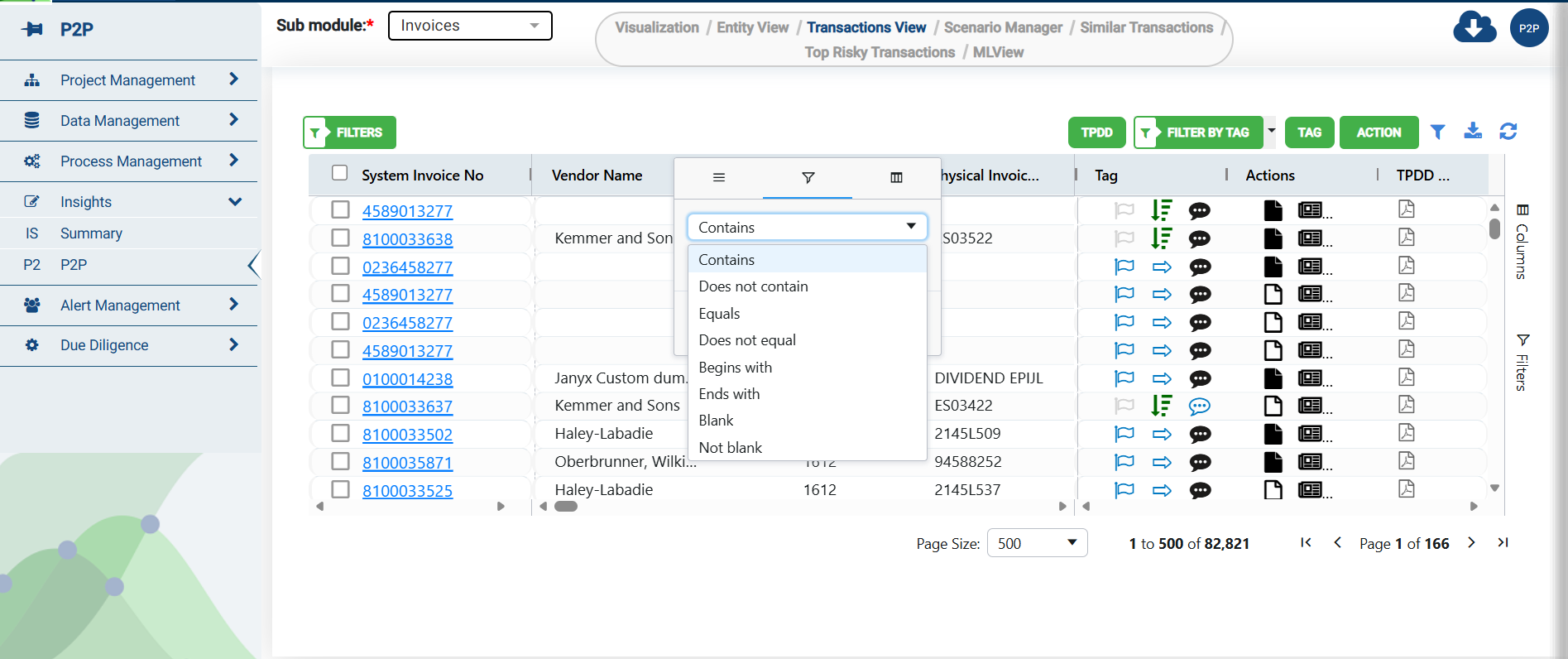
Task: Open comment bubble for invoice 8100033637
Action: tap(1200, 406)
